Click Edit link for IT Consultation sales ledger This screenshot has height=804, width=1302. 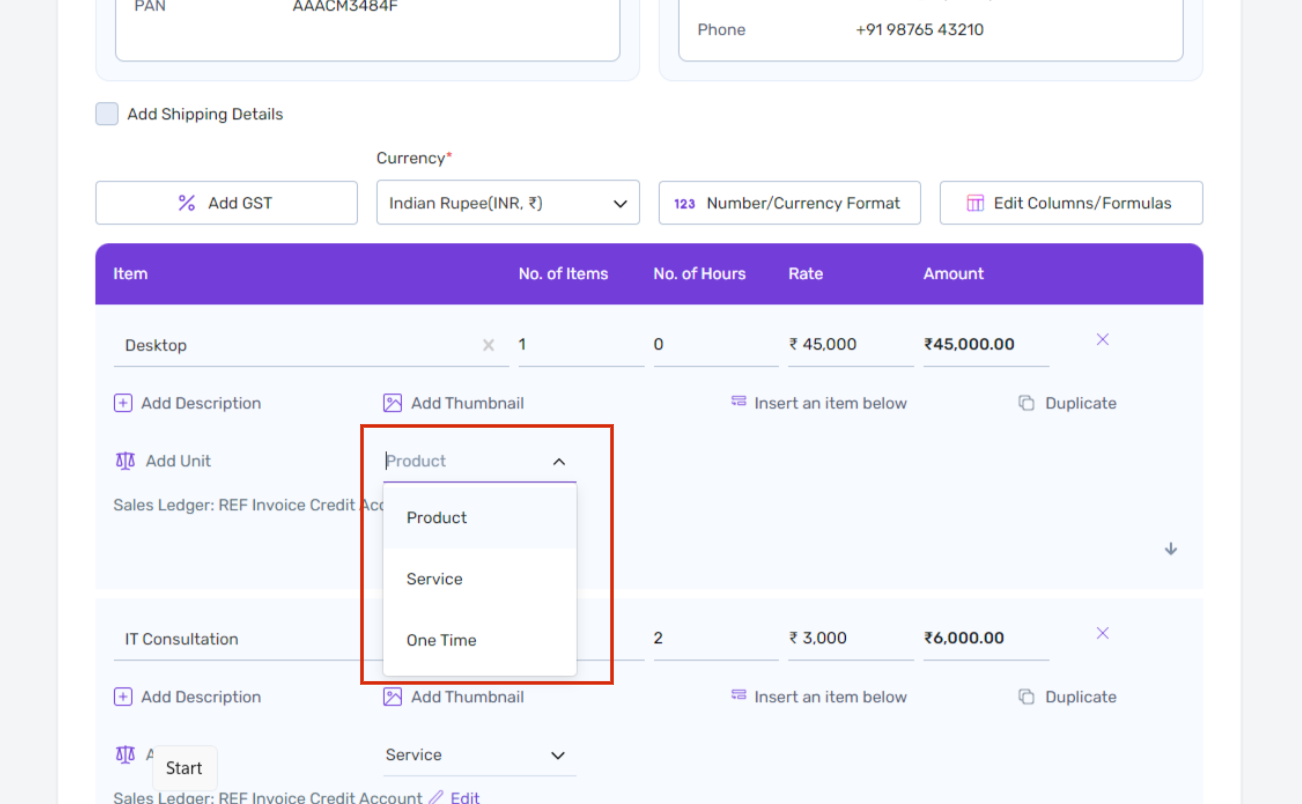[465, 798]
